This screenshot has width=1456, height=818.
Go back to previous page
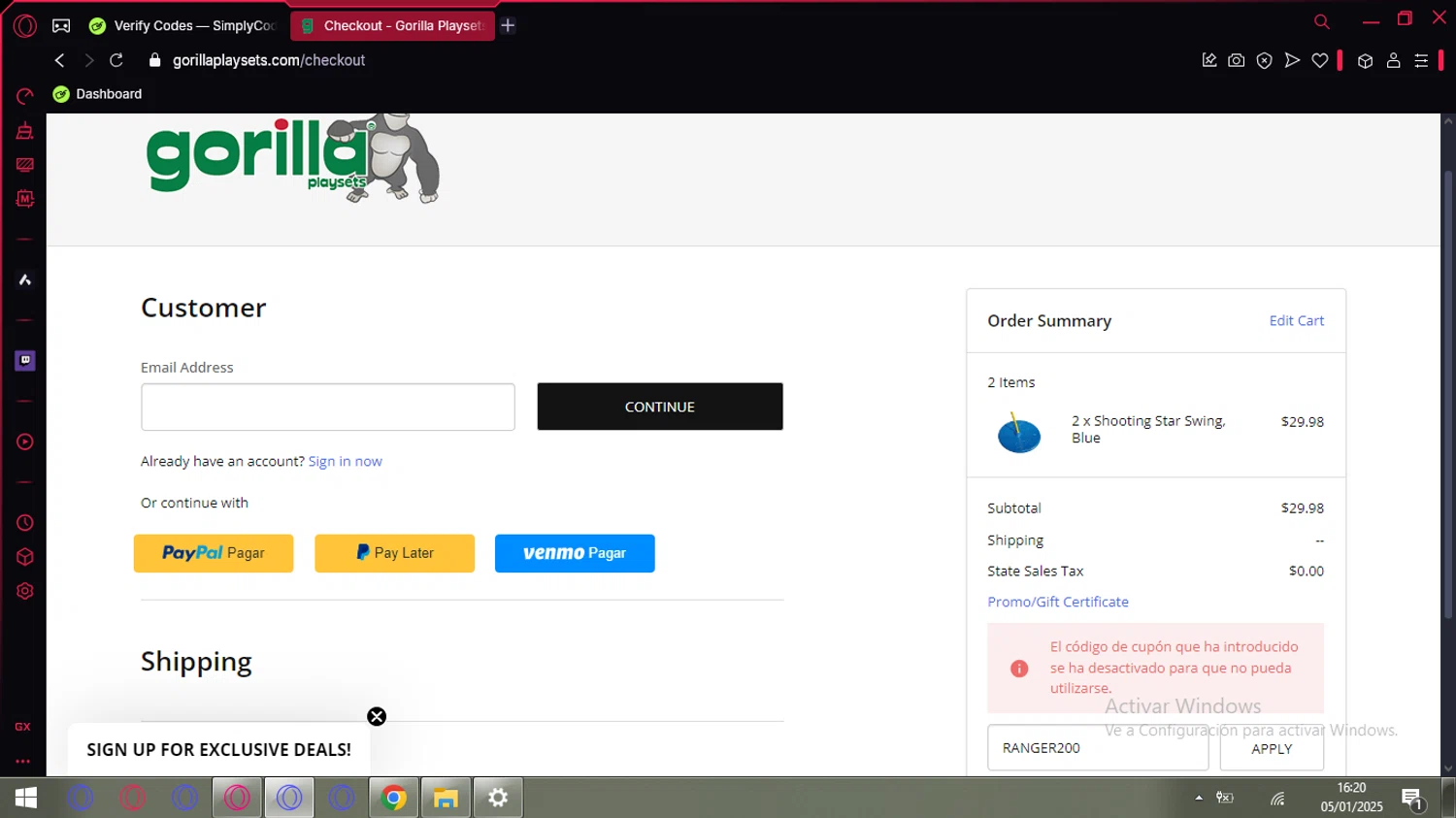point(60,60)
